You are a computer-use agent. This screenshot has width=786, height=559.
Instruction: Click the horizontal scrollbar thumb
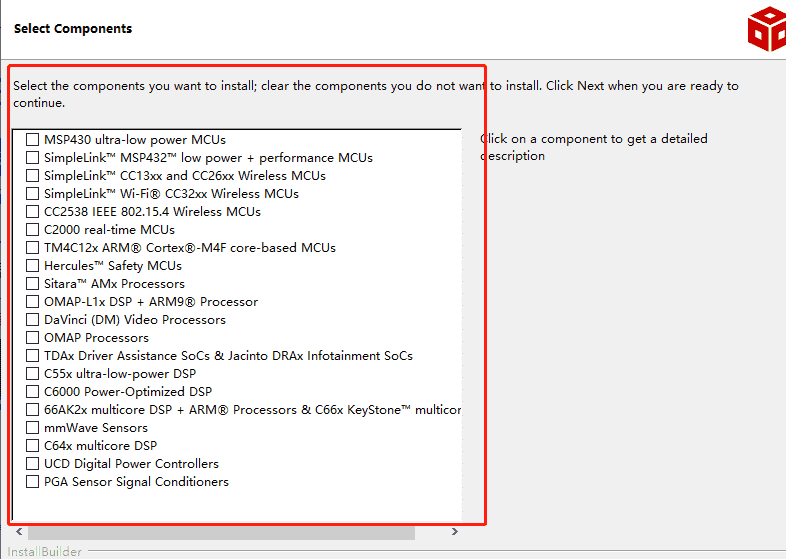222,532
